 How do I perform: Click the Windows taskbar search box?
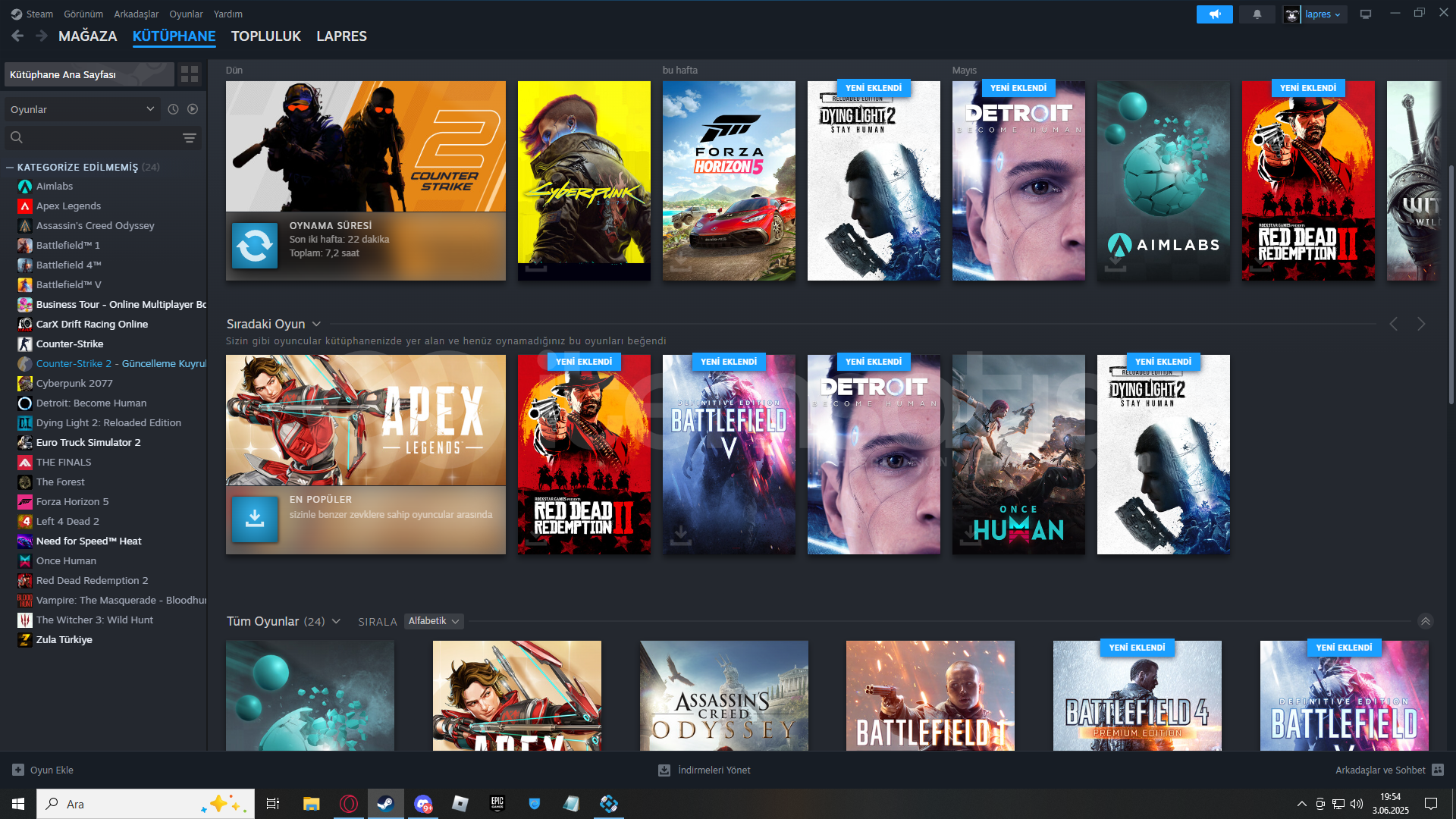click(146, 804)
